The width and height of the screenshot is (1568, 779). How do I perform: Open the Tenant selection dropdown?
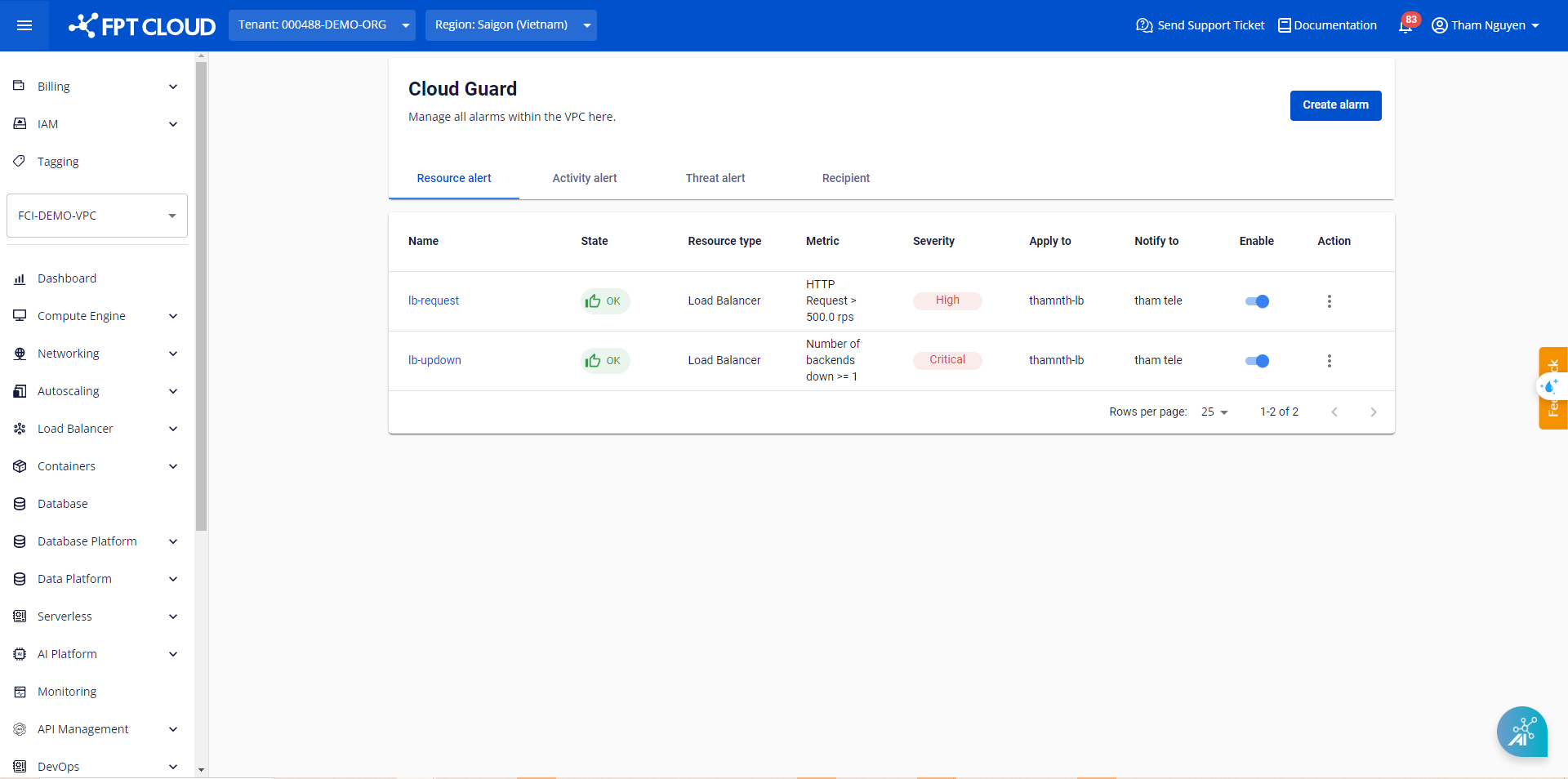(x=322, y=25)
